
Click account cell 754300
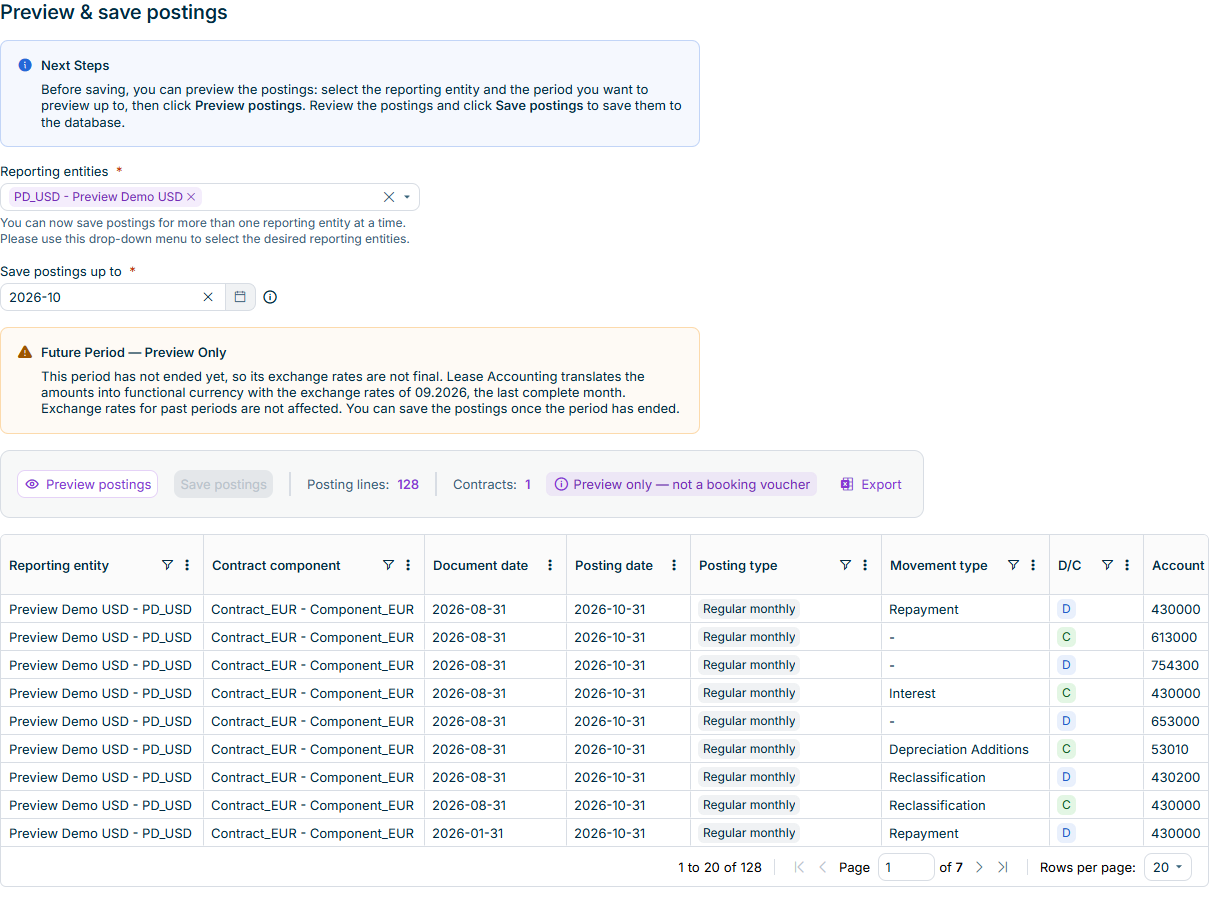coord(1175,665)
